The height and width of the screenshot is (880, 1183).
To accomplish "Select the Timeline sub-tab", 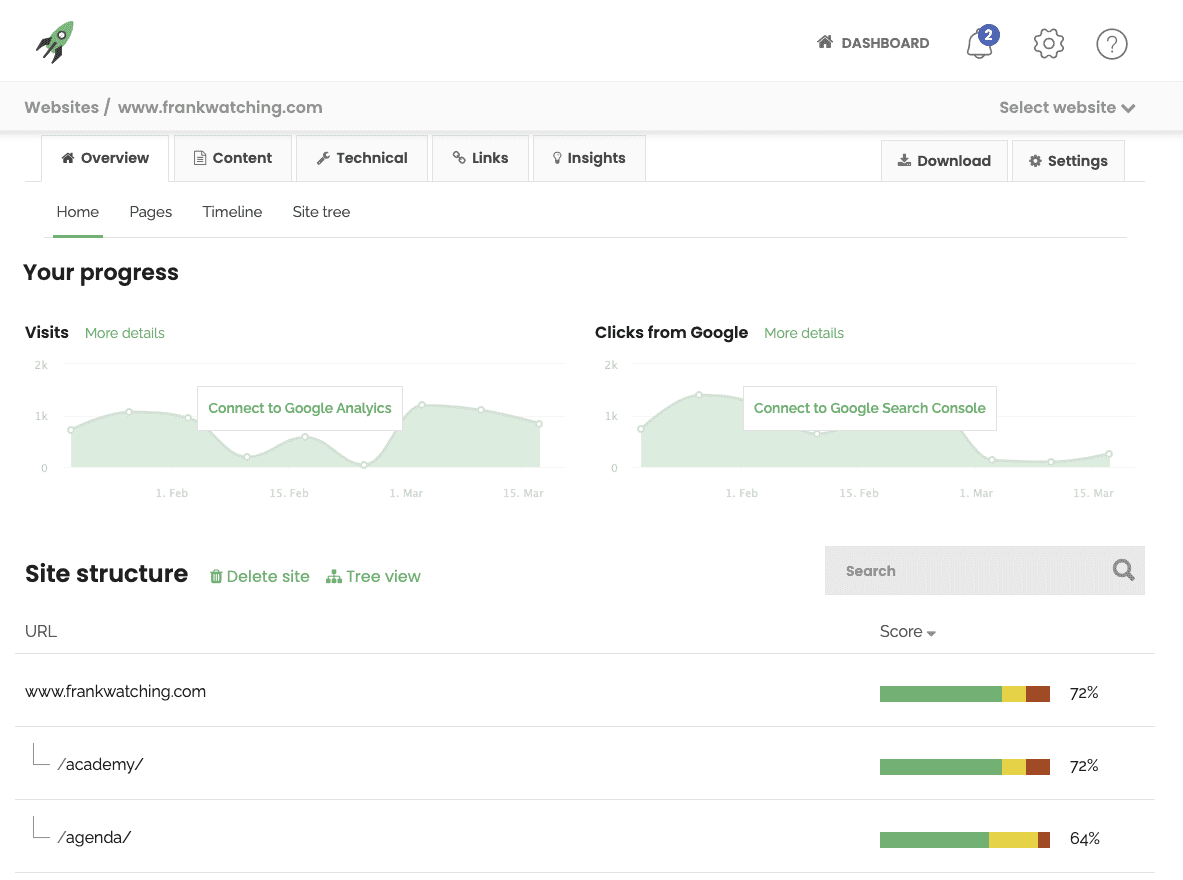I will point(232,212).
